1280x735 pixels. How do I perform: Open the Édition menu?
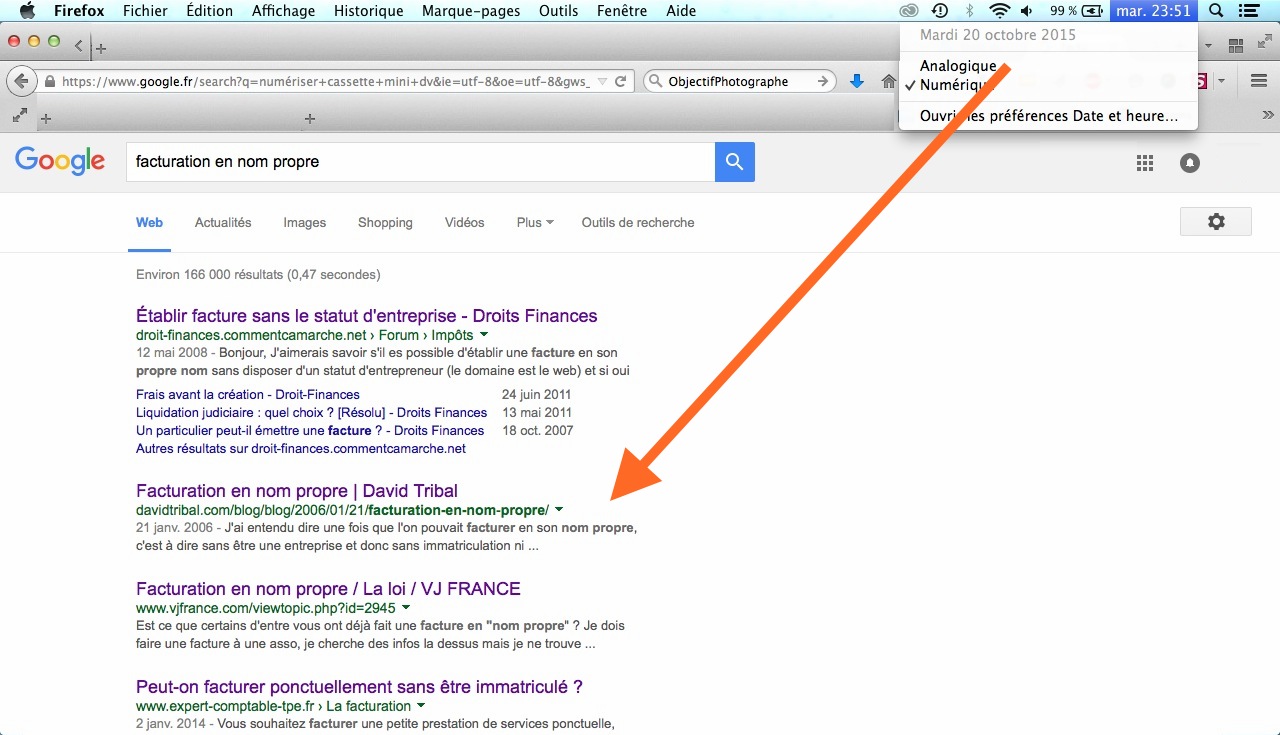click(209, 11)
